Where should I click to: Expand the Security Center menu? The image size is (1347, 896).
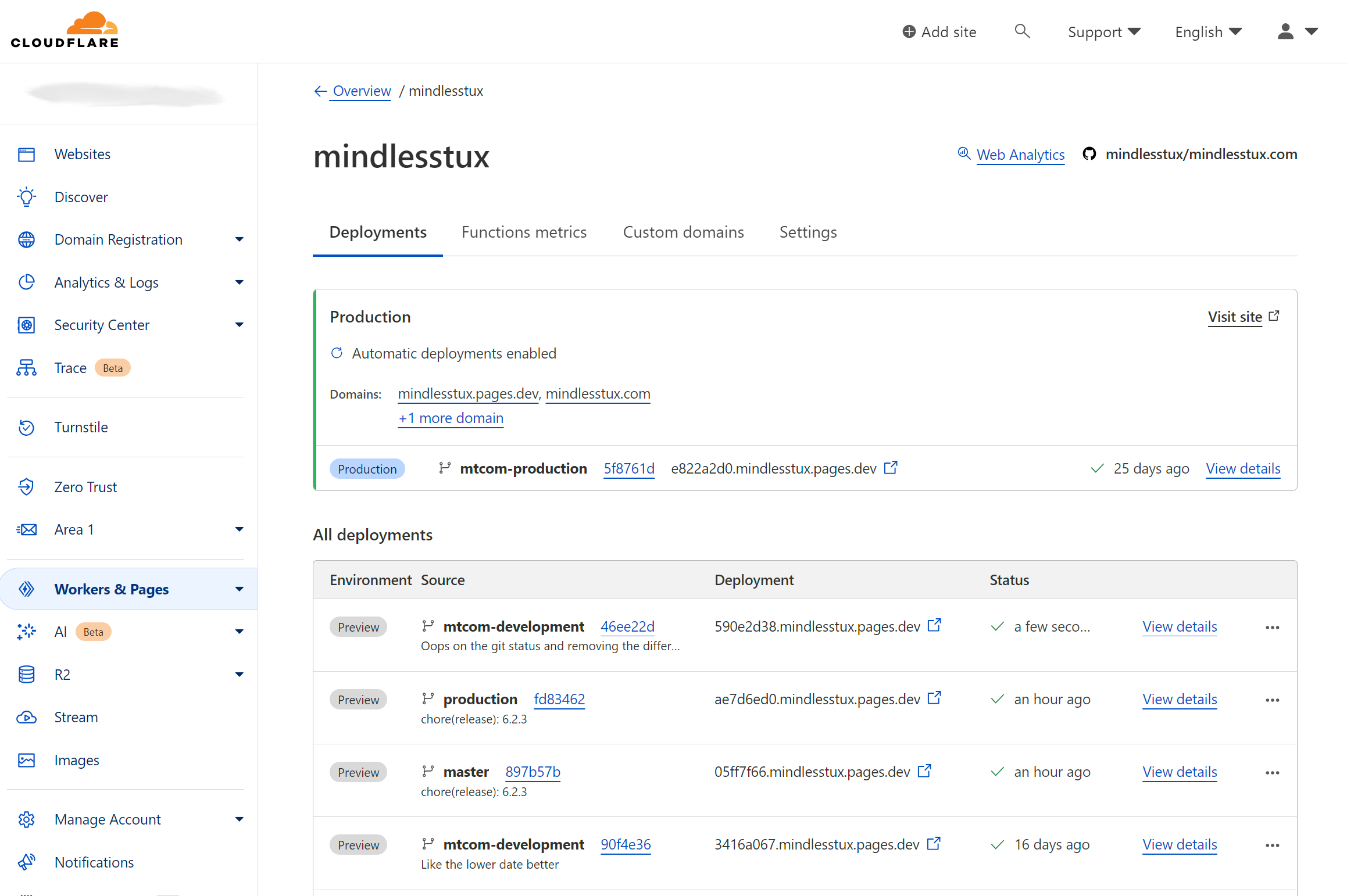point(240,325)
